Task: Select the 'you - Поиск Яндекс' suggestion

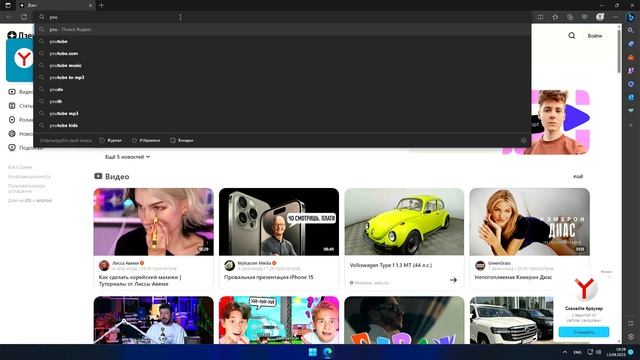Action: [x=282, y=29]
